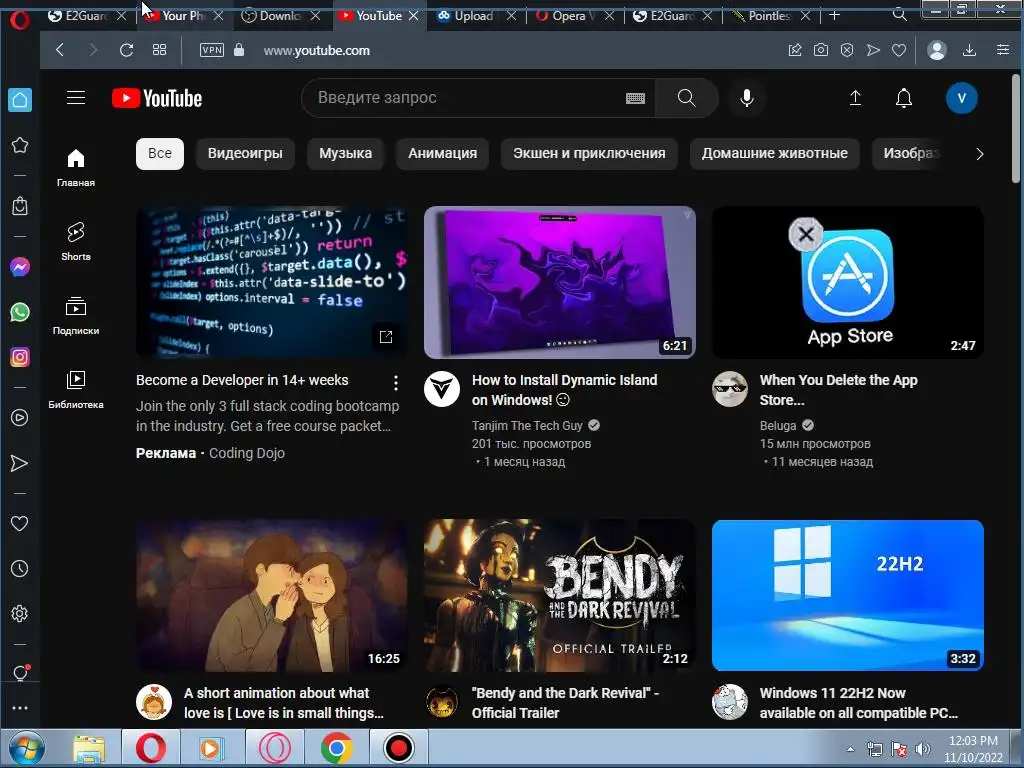Screen dimensions: 1024x768
Task: Open 'Библиотека' in YouTube sidebar
Action: [76, 390]
